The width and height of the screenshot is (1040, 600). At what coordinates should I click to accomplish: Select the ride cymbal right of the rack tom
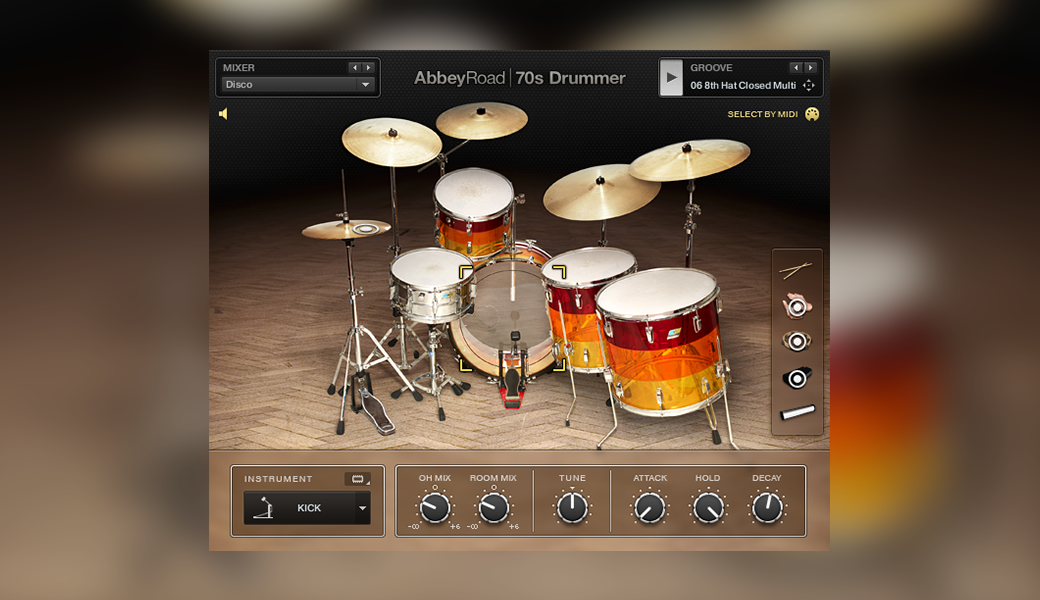601,192
